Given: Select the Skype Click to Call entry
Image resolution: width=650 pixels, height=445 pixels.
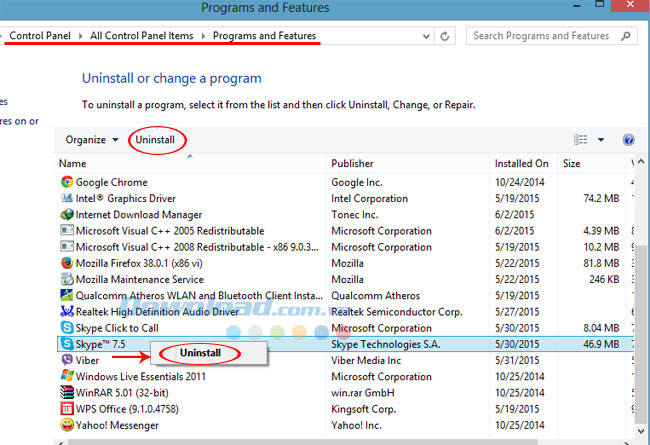Looking at the screenshot, I should pos(116,328).
